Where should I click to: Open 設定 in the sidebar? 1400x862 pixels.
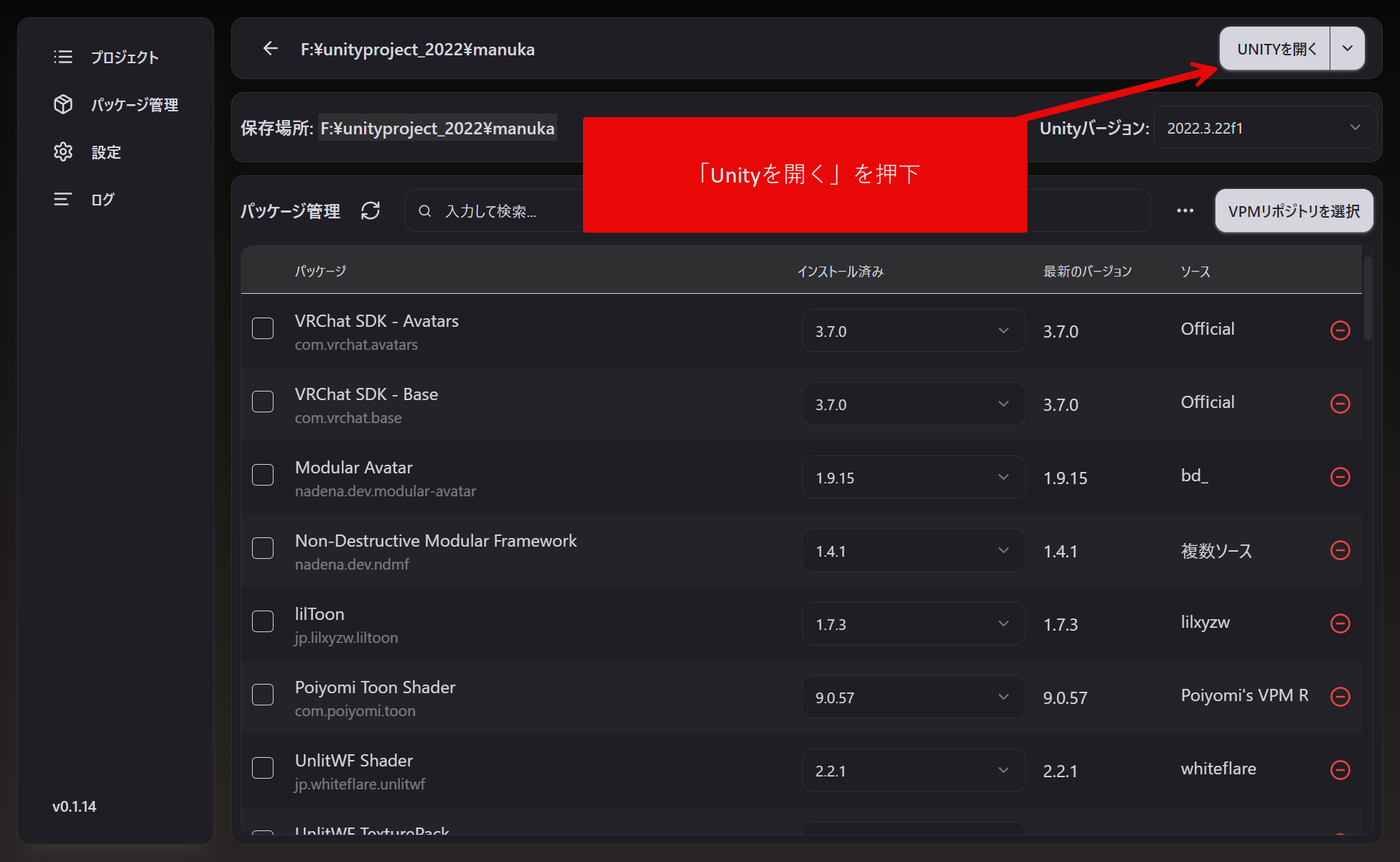pos(106,152)
